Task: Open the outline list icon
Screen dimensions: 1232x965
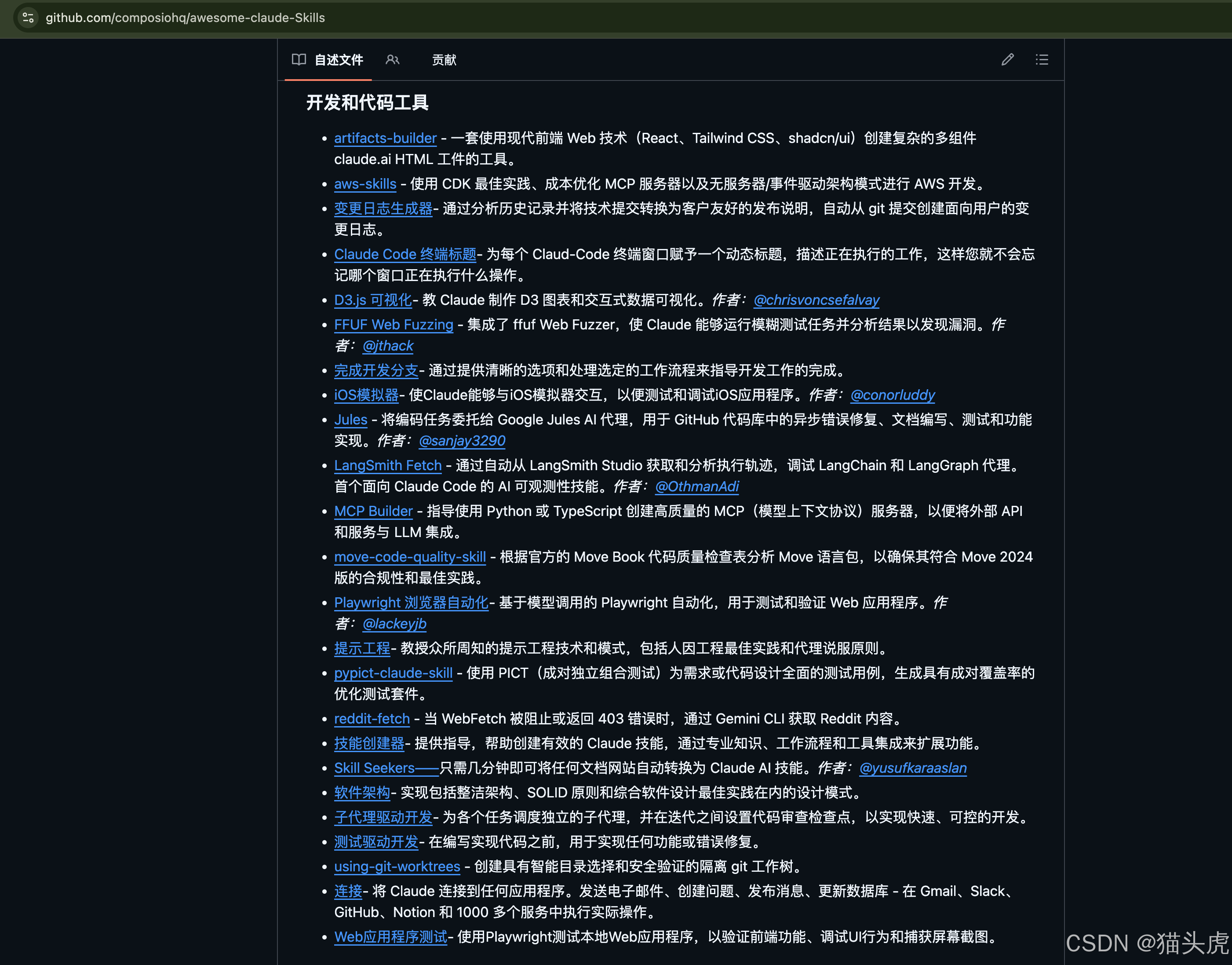Action: [1042, 59]
